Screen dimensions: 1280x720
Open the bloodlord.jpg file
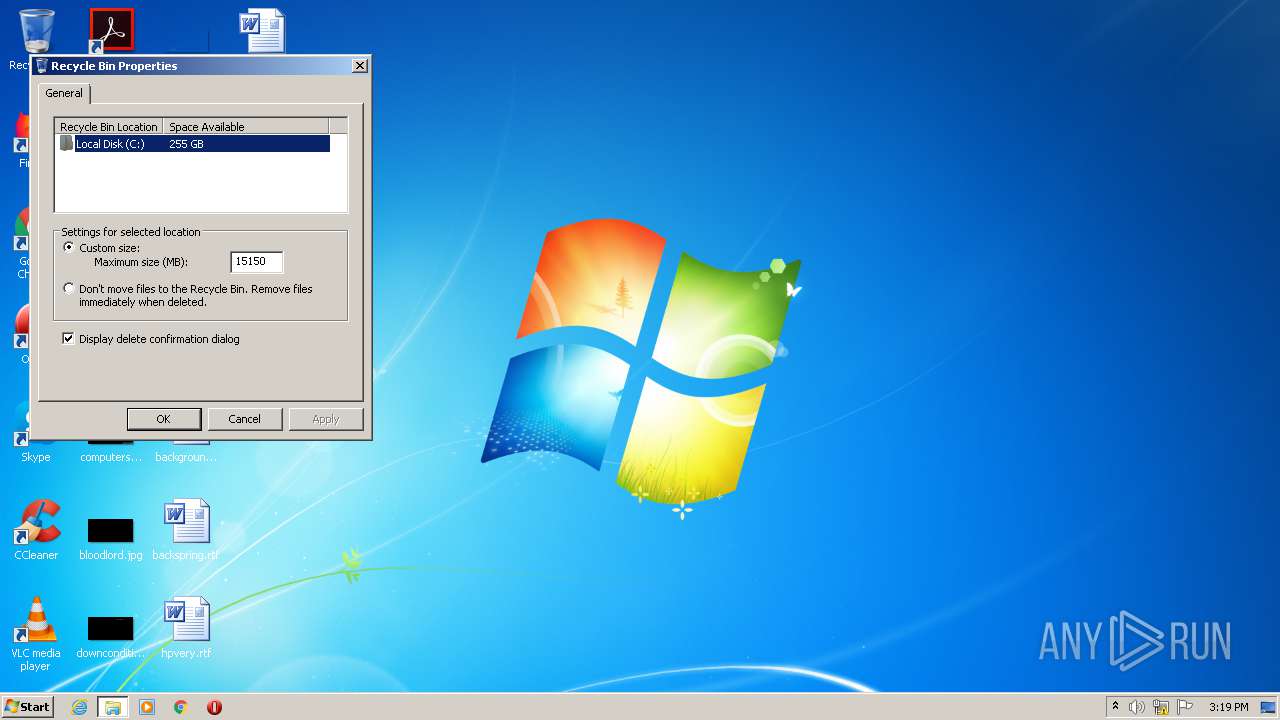pos(110,538)
